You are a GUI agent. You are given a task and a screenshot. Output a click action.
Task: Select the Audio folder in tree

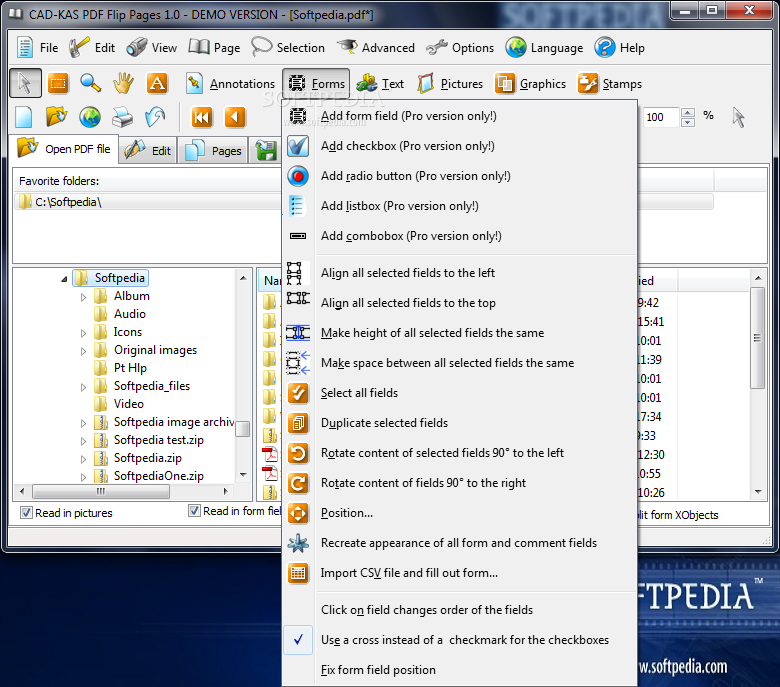coord(130,314)
